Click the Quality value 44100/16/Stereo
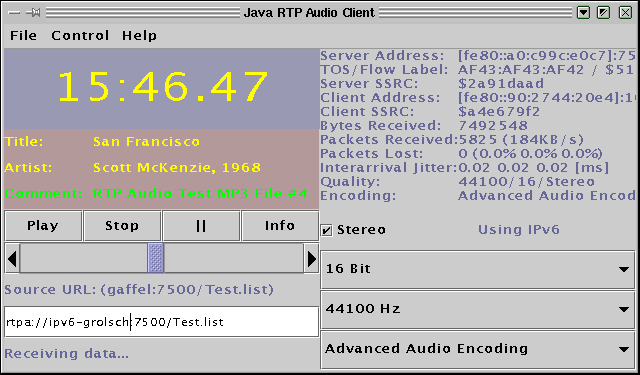This screenshot has height=375, width=640. point(527,182)
